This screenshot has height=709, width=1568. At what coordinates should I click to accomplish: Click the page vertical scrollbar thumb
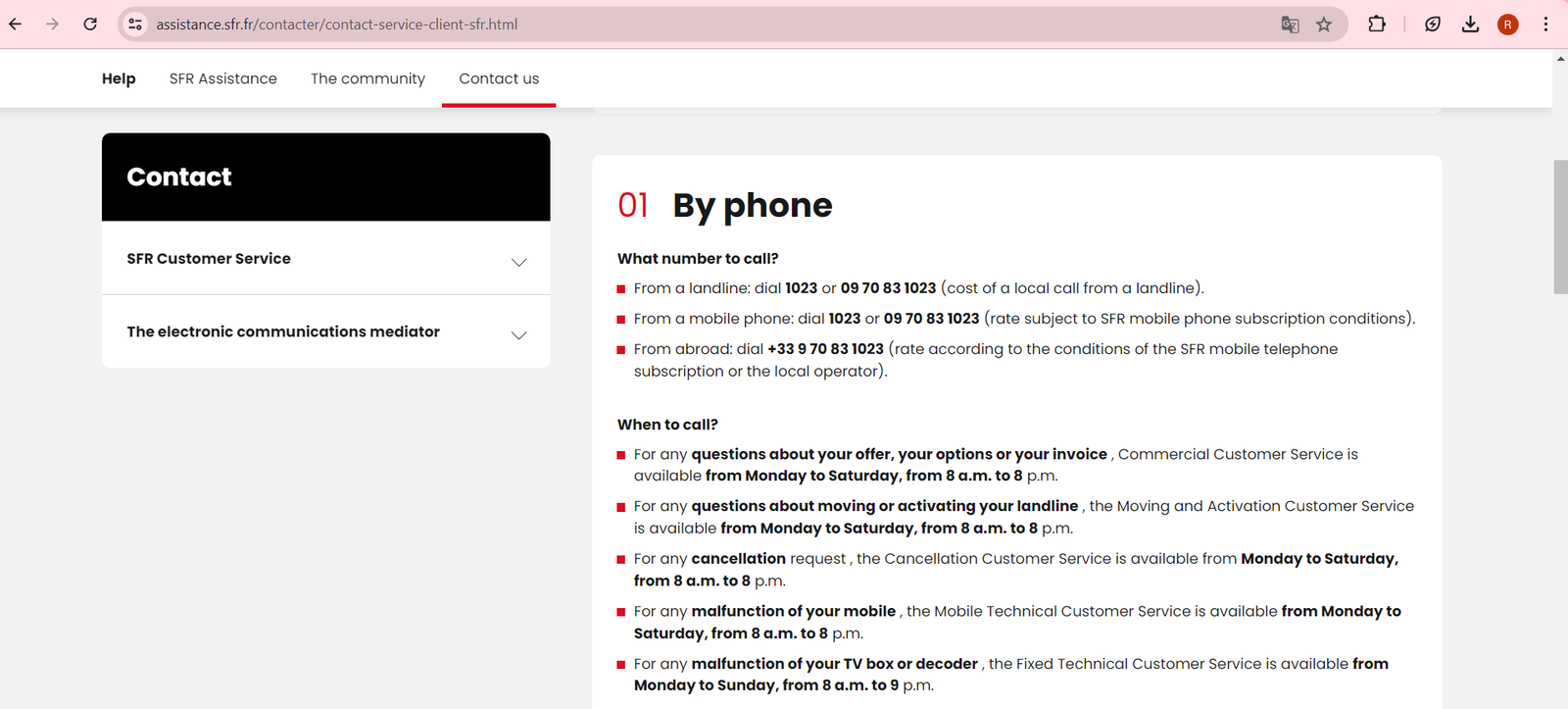click(x=1560, y=227)
